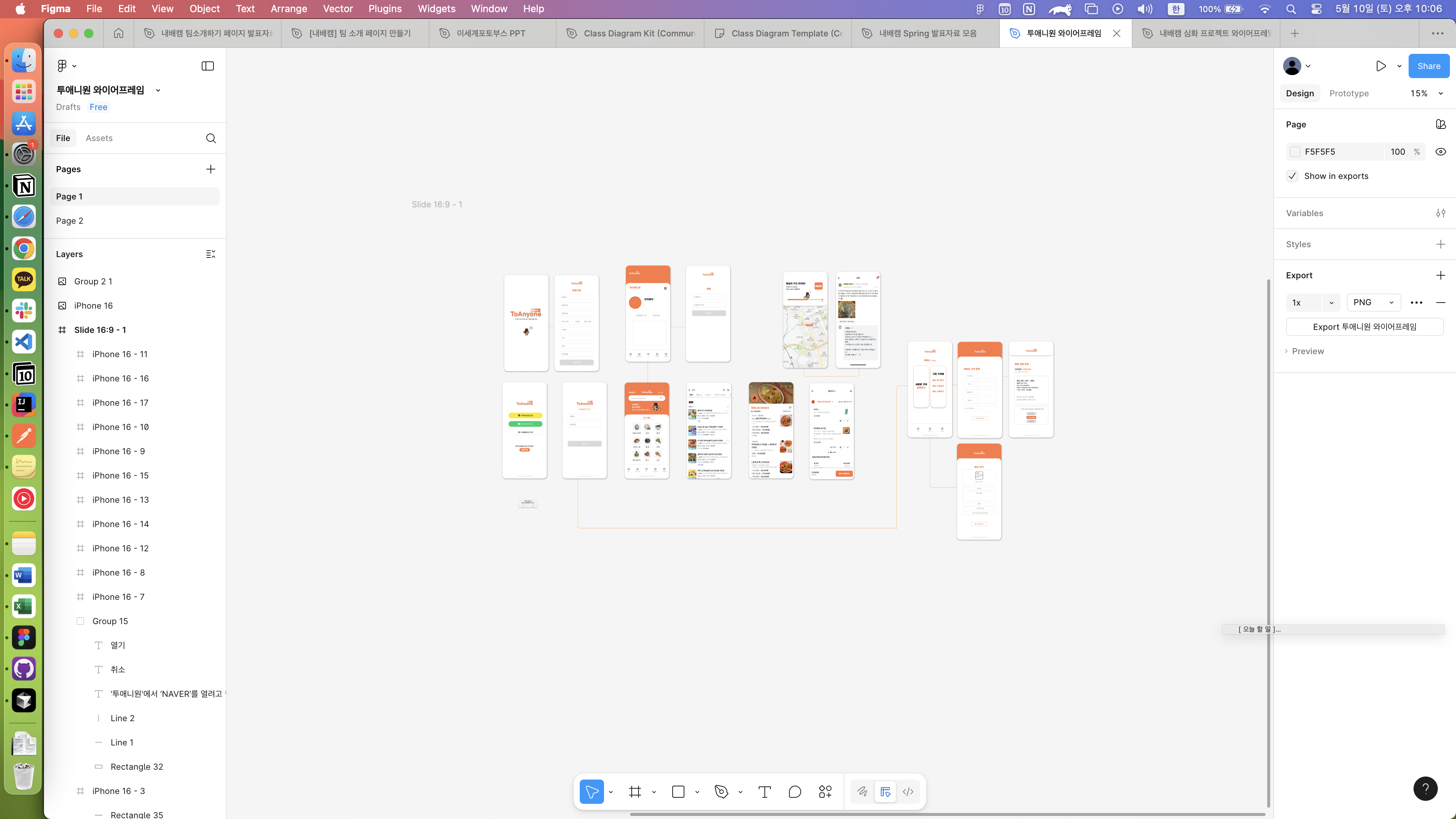Select the Comment tool
The width and height of the screenshot is (1456, 819).
click(795, 792)
